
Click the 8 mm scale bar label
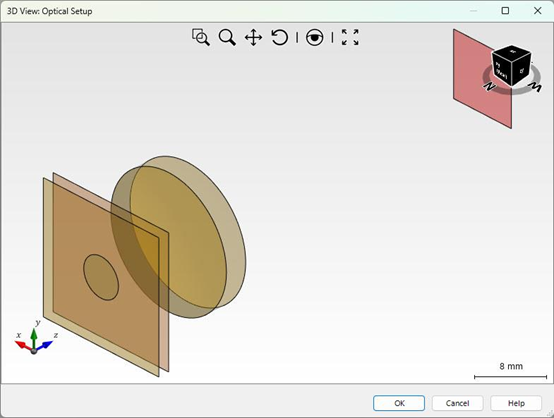point(511,366)
